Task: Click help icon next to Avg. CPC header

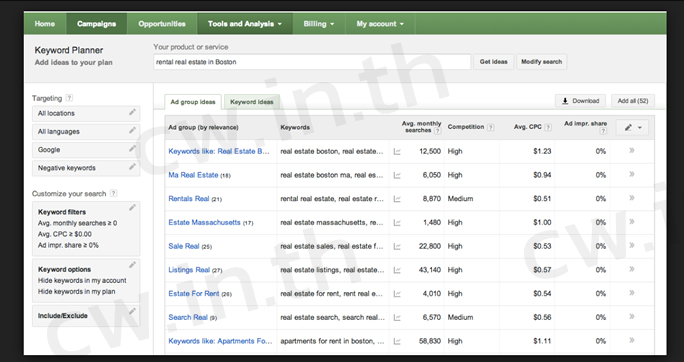Action: click(548, 127)
